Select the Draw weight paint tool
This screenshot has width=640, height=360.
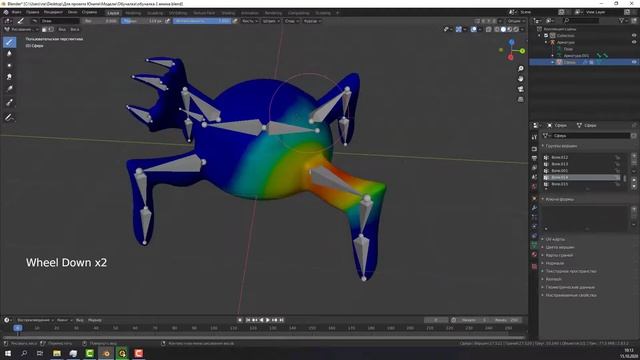9,42
